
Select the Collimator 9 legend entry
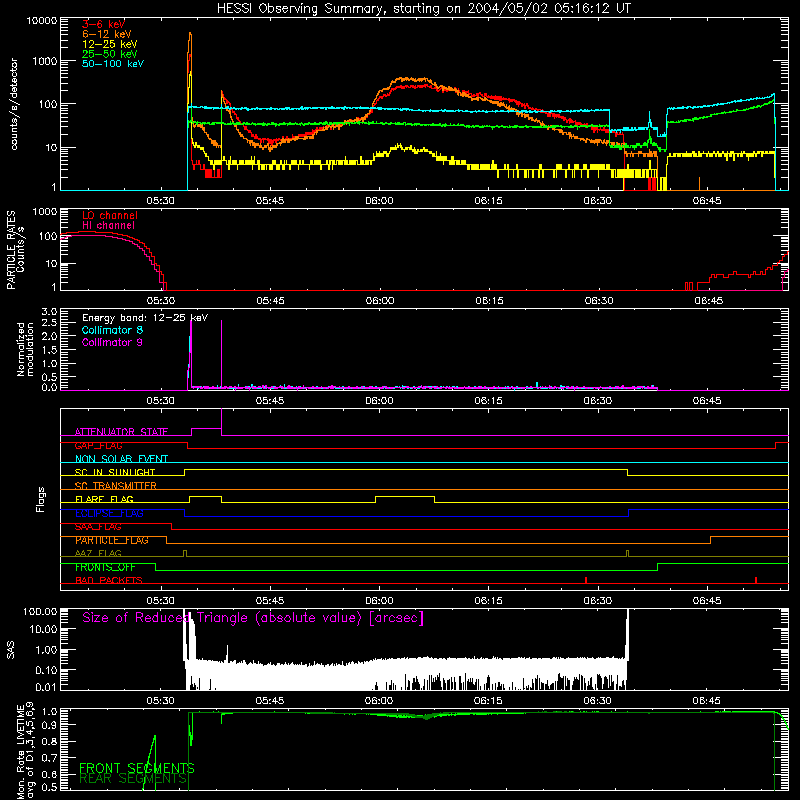tap(112, 342)
